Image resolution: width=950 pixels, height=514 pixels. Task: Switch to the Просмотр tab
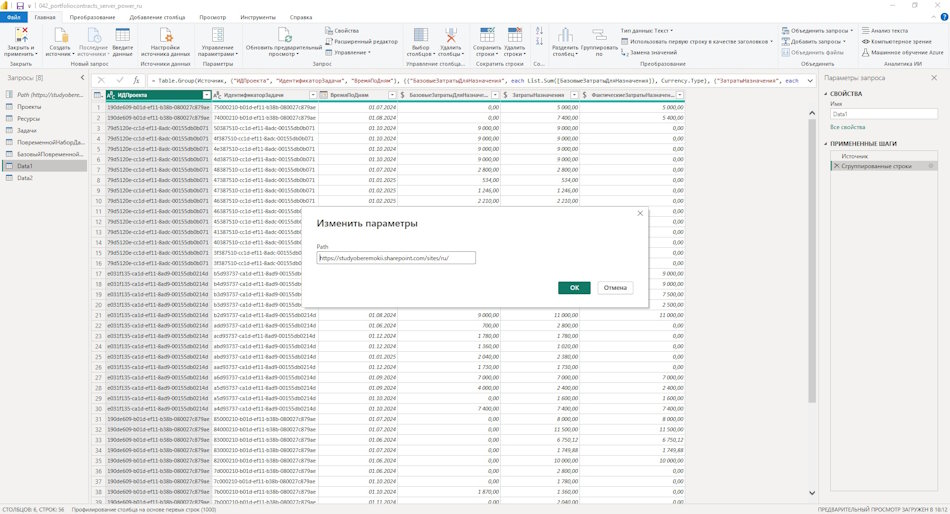pyautogui.click(x=213, y=17)
